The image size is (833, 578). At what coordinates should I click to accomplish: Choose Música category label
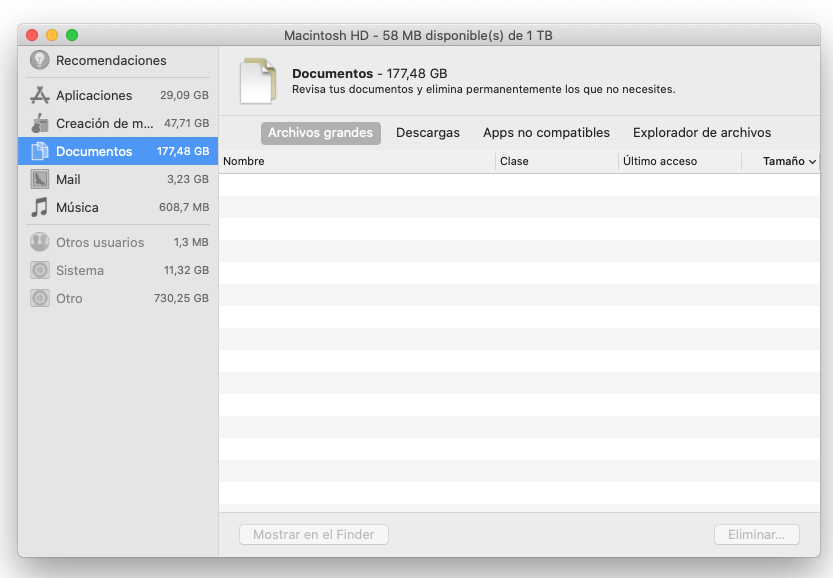(x=77, y=208)
